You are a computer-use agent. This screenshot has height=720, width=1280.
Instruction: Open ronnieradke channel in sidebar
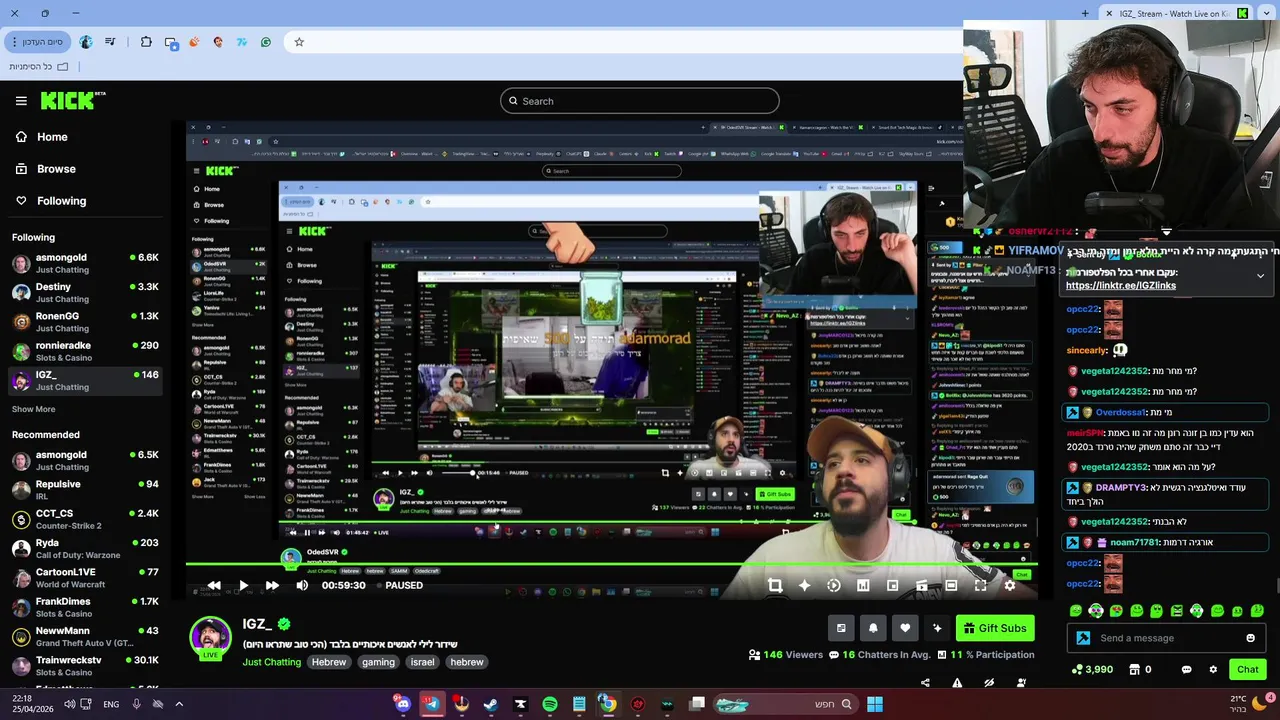point(85,351)
